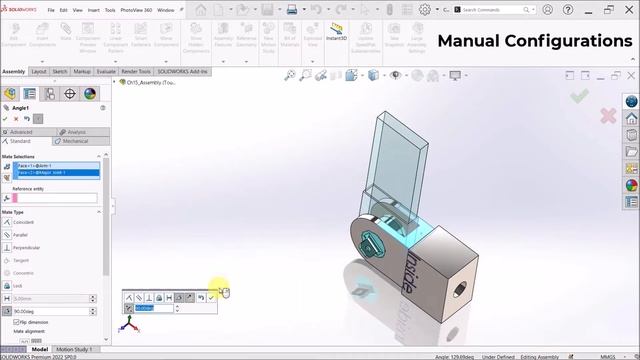640x360 pixels.
Task: Increment the angle value spinner in panel
Action: 93,309
